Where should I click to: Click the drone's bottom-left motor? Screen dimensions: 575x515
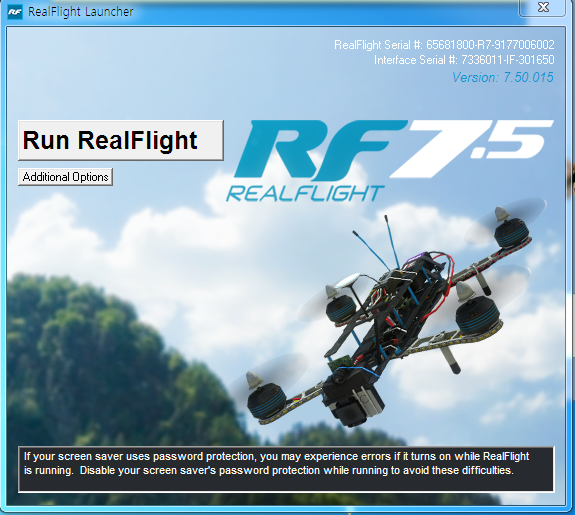[x=265, y=400]
